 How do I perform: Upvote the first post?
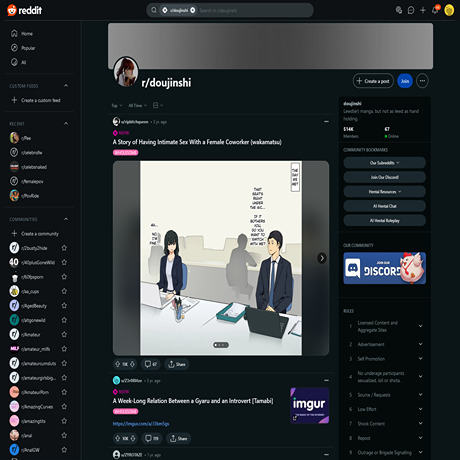coord(117,364)
